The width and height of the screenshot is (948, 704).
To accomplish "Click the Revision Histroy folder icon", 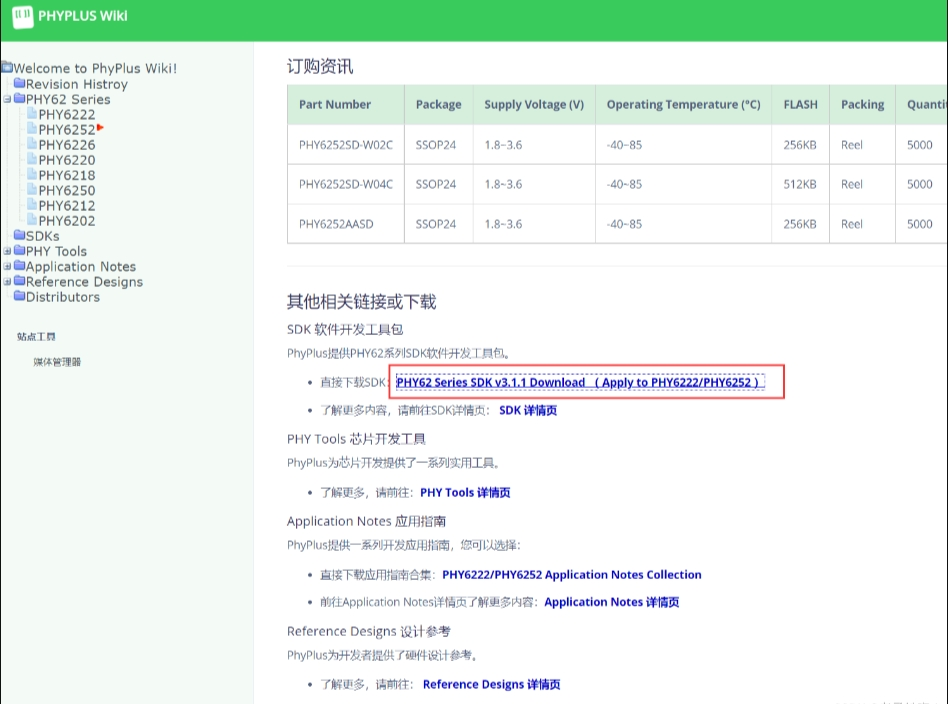I will pyautogui.click(x=20, y=83).
